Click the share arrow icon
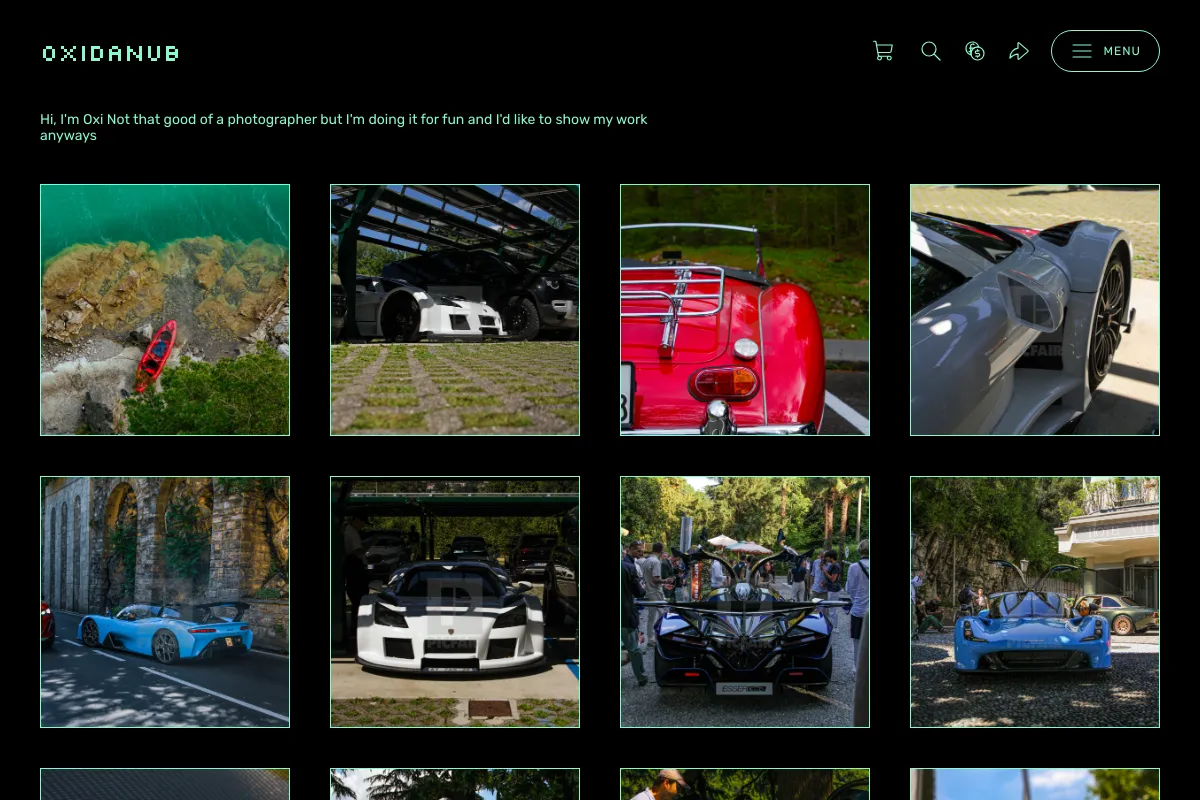The width and height of the screenshot is (1200, 800). (x=1019, y=51)
